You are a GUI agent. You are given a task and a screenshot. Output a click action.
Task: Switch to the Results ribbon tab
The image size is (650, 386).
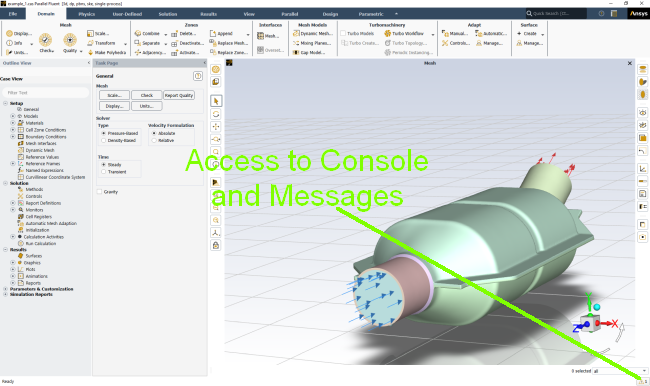(x=209, y=14)
